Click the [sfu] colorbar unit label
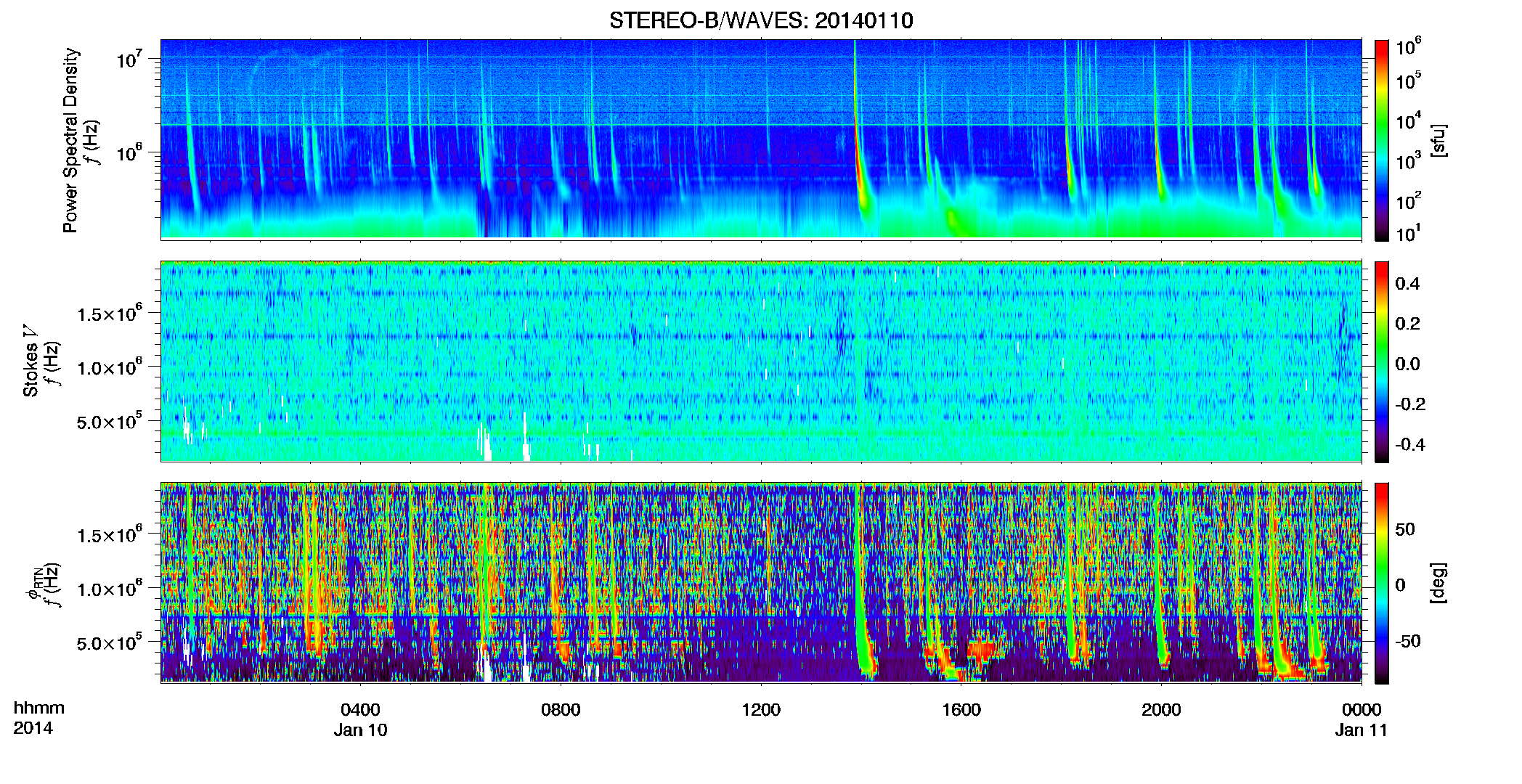The height and width of the screenshot is (784, 1522). pos(1438,140)
